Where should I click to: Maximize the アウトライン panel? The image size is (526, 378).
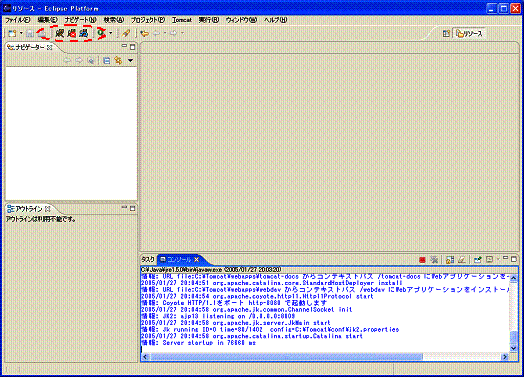(133, 208)
